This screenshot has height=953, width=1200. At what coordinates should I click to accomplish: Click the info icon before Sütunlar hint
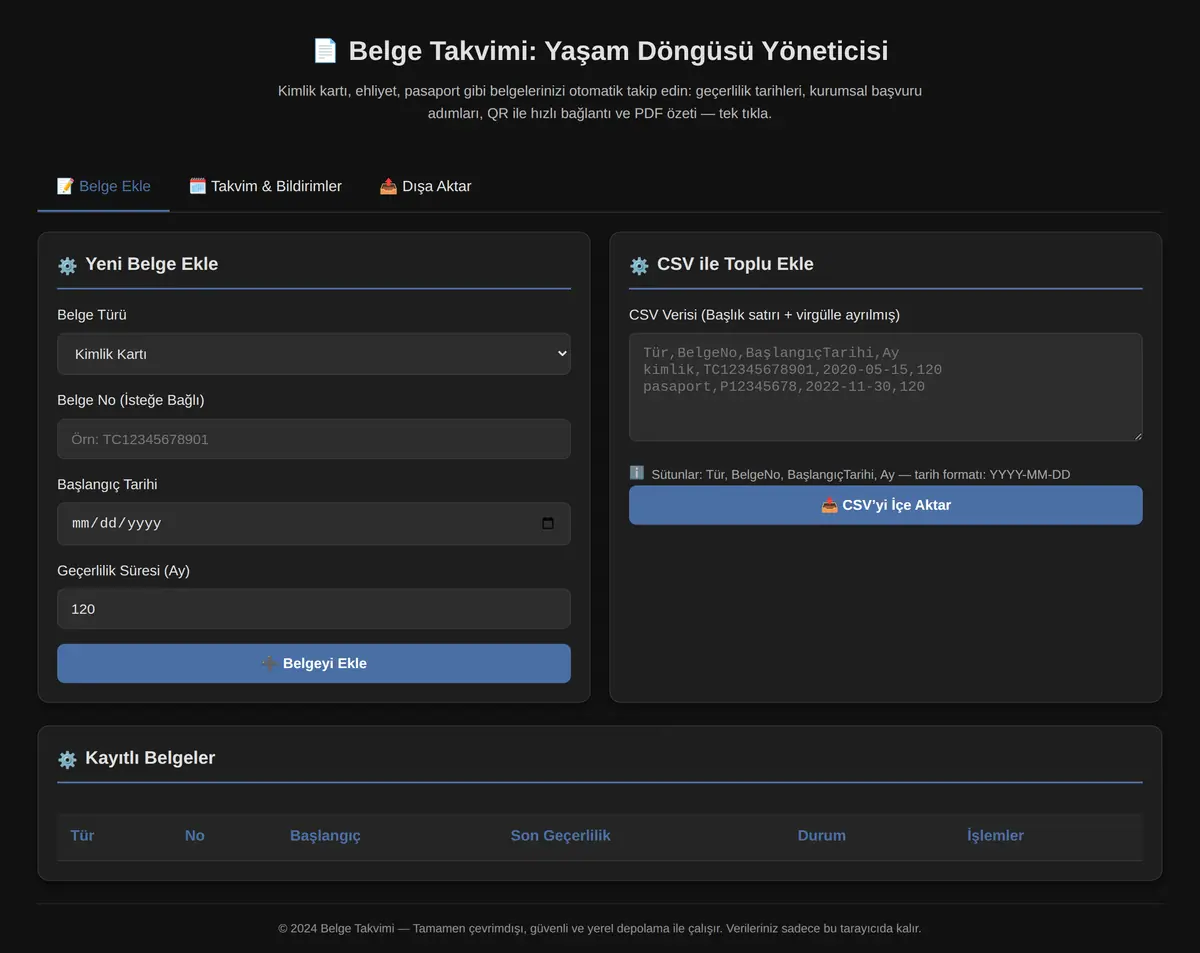point(637,473)
